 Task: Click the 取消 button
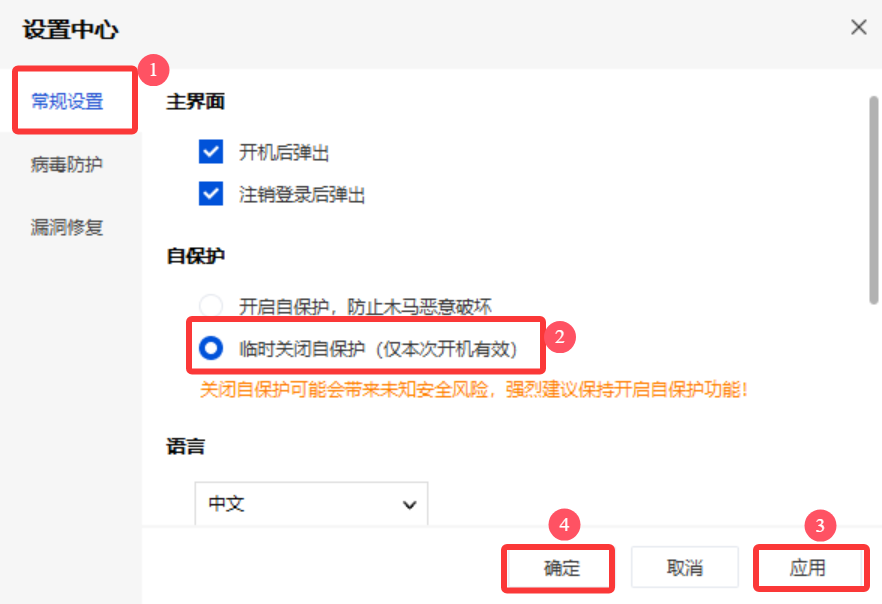point(685,568)
